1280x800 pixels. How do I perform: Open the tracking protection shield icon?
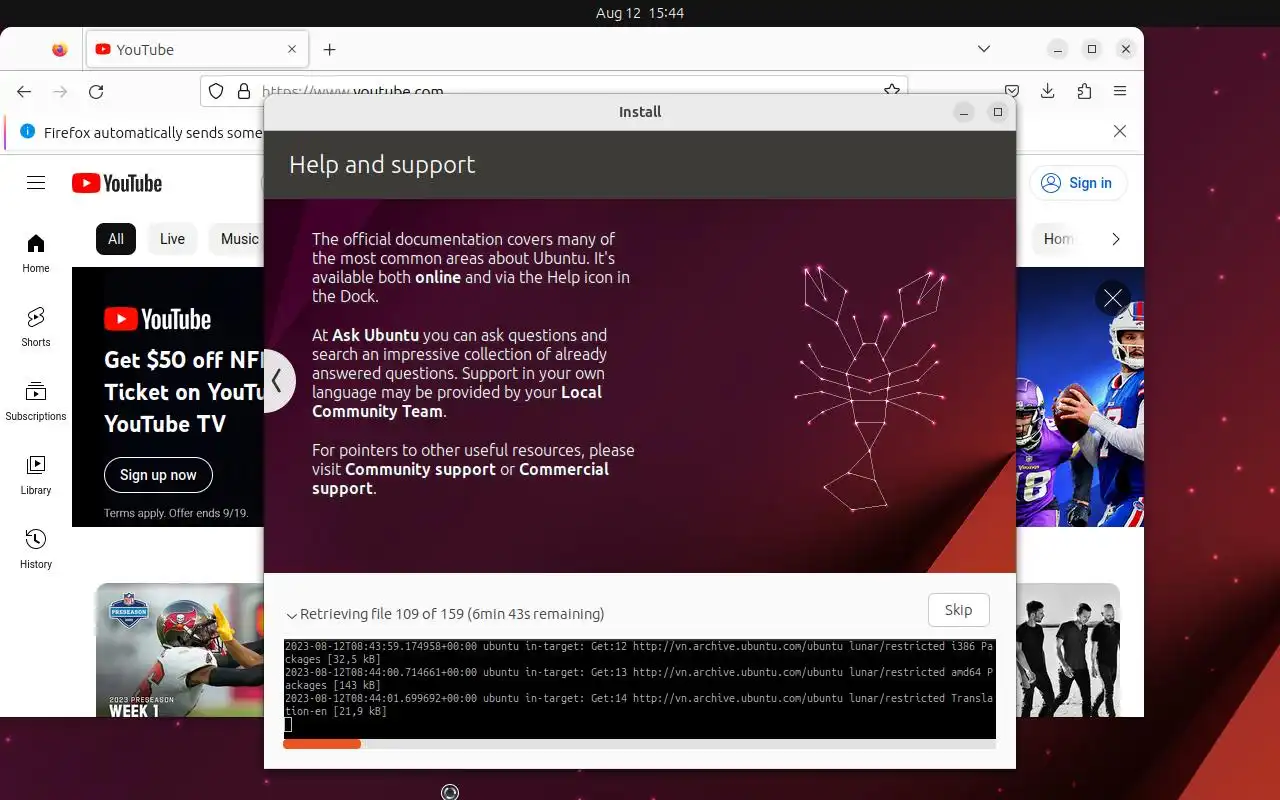[216, 91]
